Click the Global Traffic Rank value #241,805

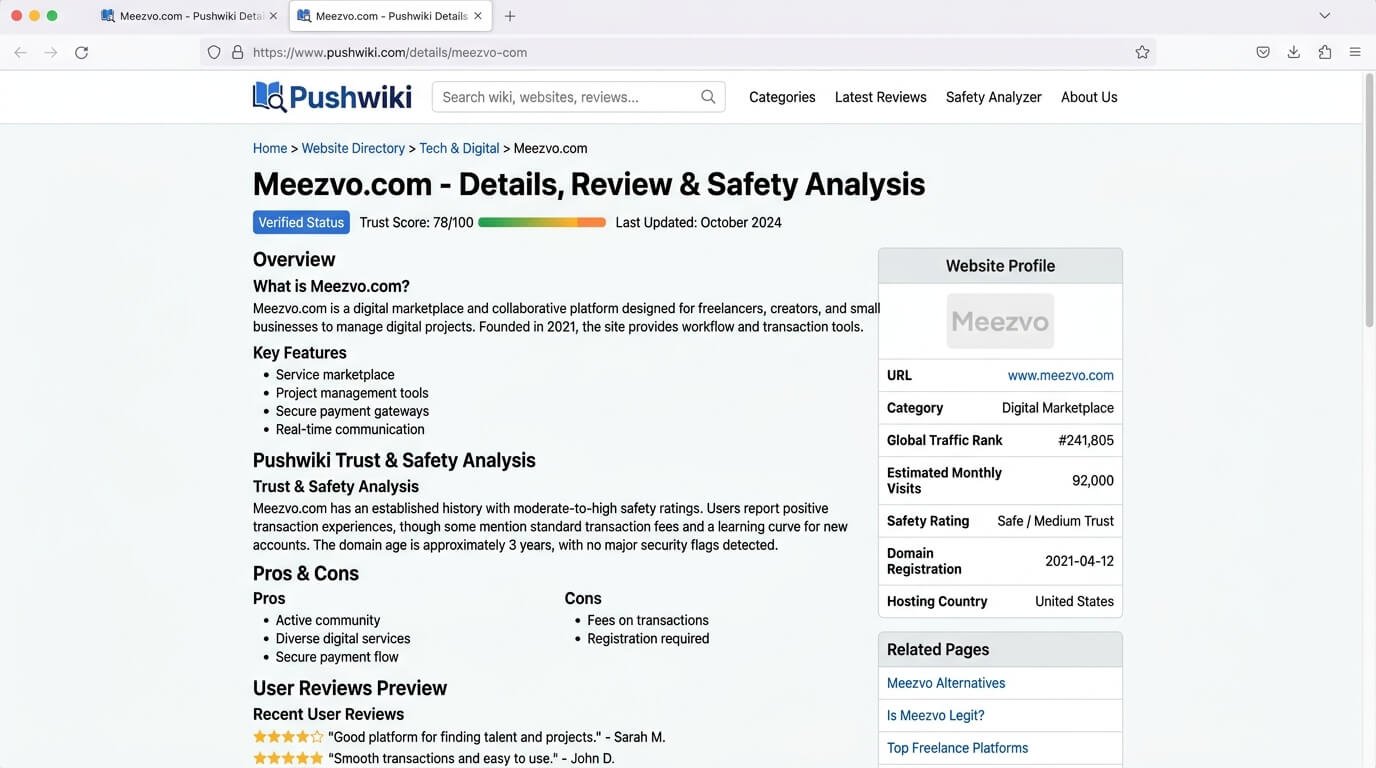pyautogui.click(x=1086, y=440)
